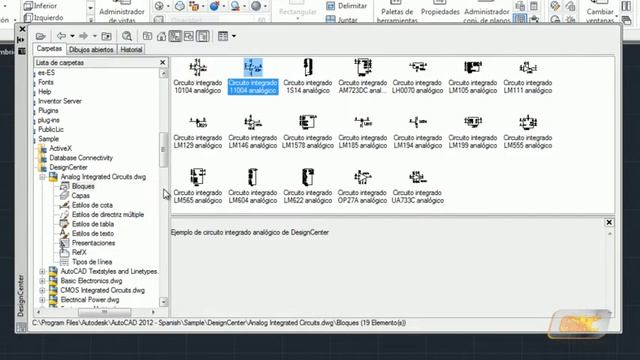Select Circuito integrado LM105 analógico block
Image resolution: width=640 pixels, height=360 pixels.
(x=473, y=77)
